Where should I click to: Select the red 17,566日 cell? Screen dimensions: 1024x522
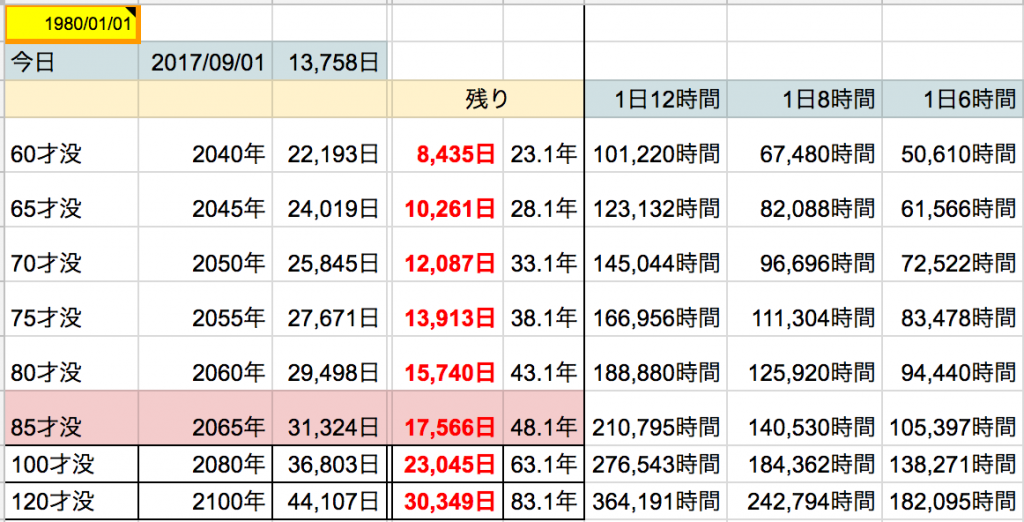click(446, 426)
